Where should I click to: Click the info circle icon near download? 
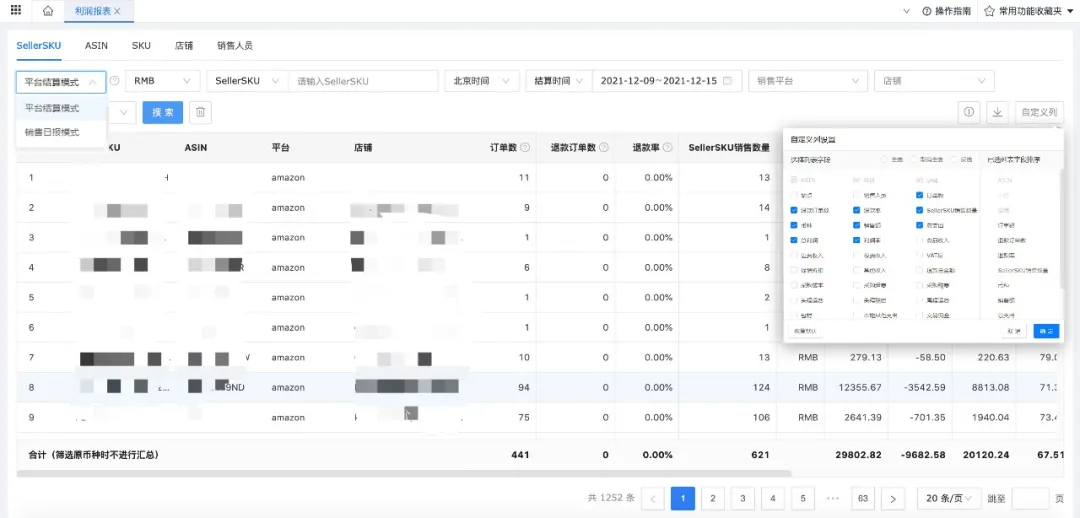[968, 112]
